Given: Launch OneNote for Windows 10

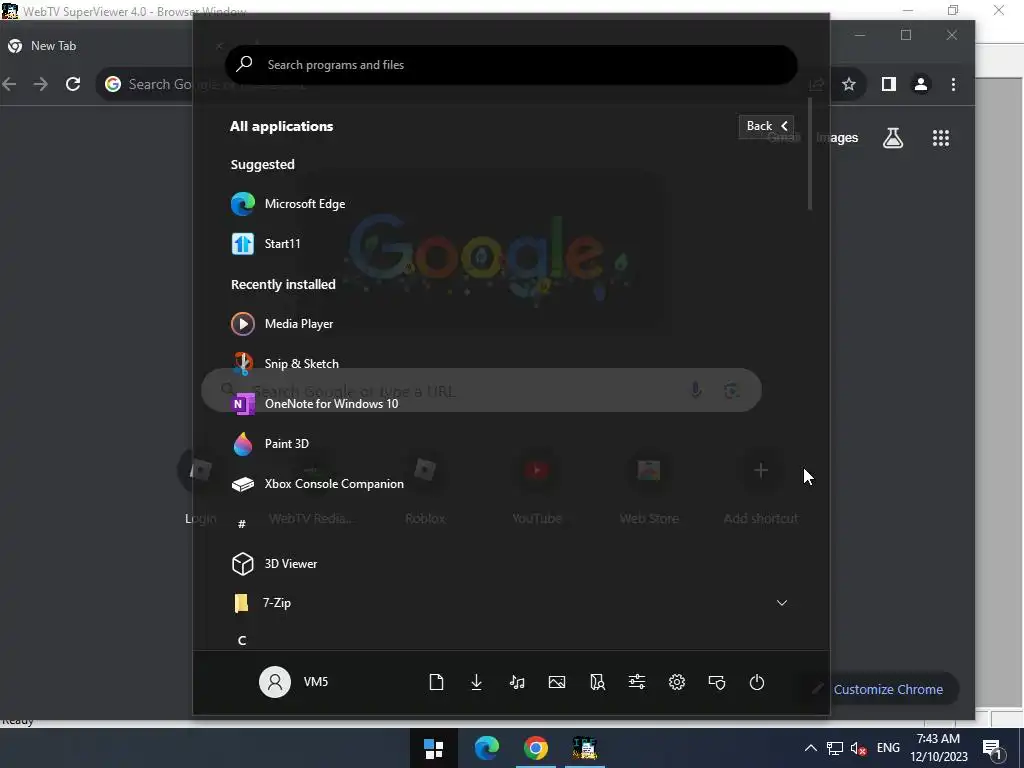Looking at the screenshot, I should [x=314, y=404].
